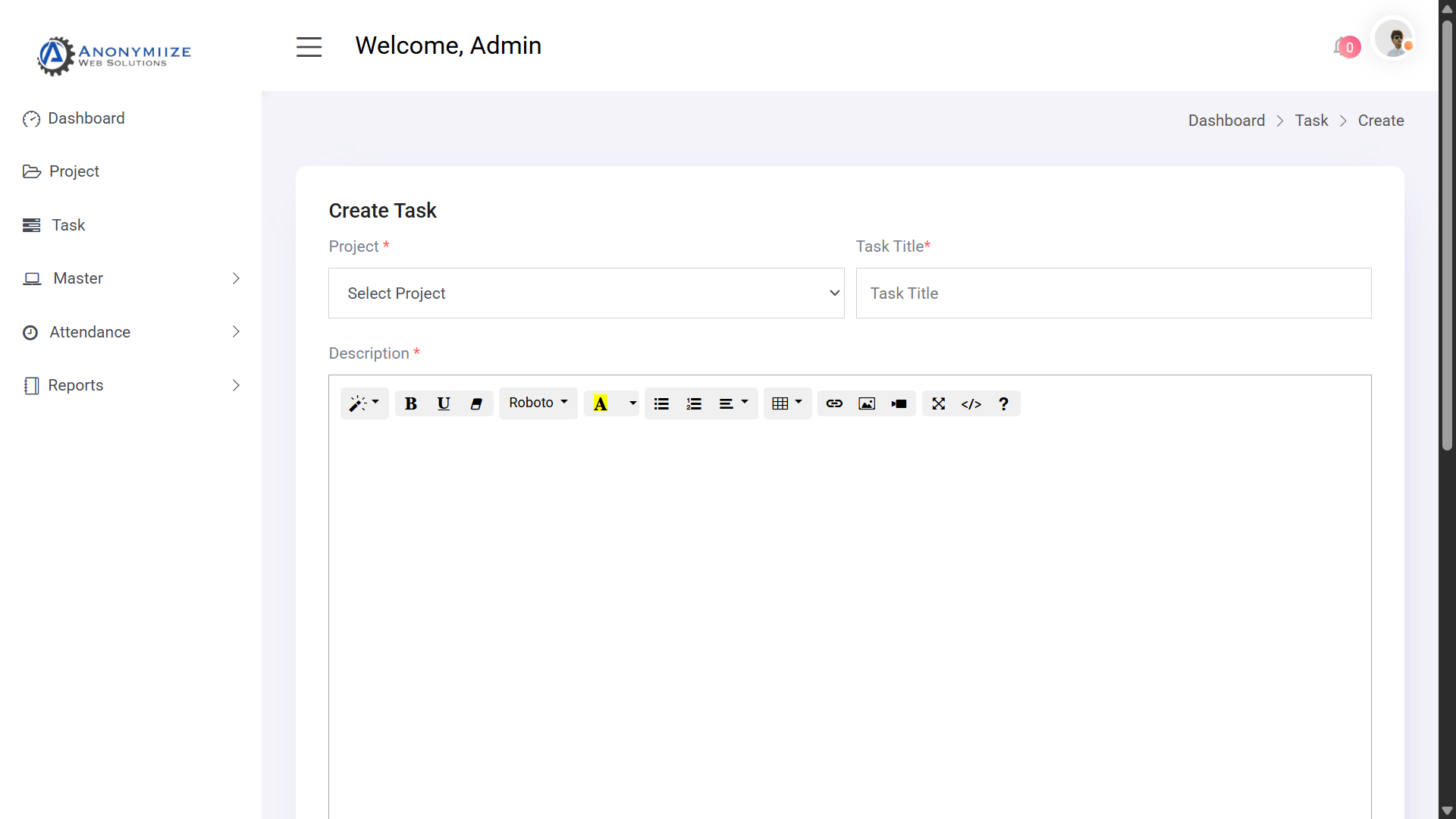Screen dimensions: 1456x819
Task: Insert an ordered numbered list
Action: (x=694, y=403)
